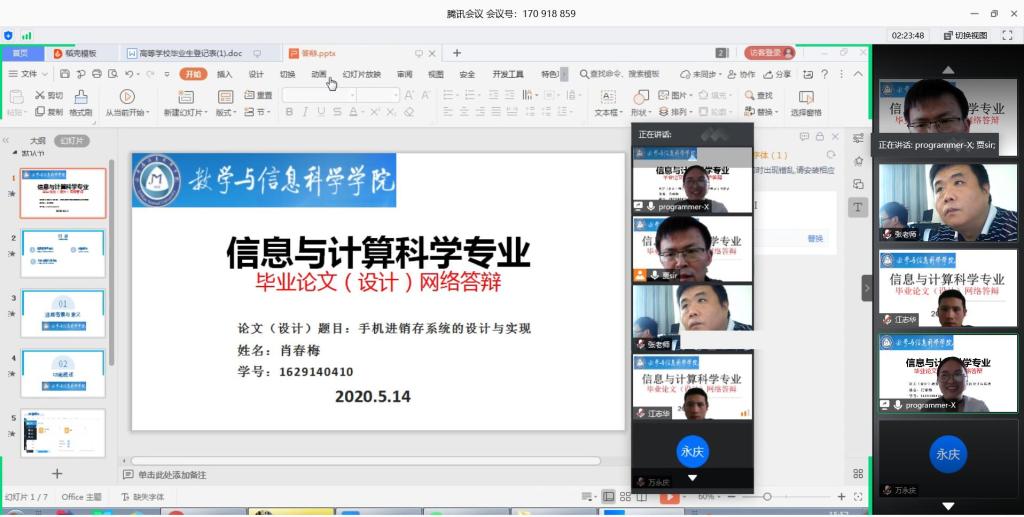Adjust the zoom slider in status bar

pyautogui.click(x=767, y=497)
